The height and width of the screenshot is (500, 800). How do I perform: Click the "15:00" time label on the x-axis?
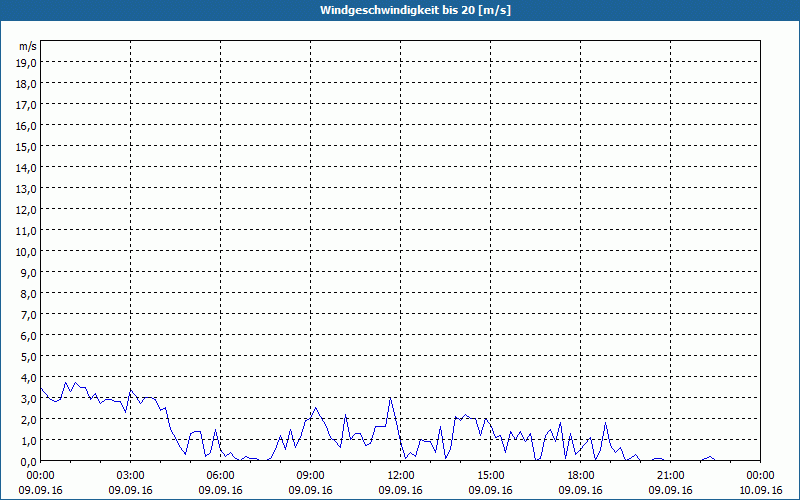(490, 476)
